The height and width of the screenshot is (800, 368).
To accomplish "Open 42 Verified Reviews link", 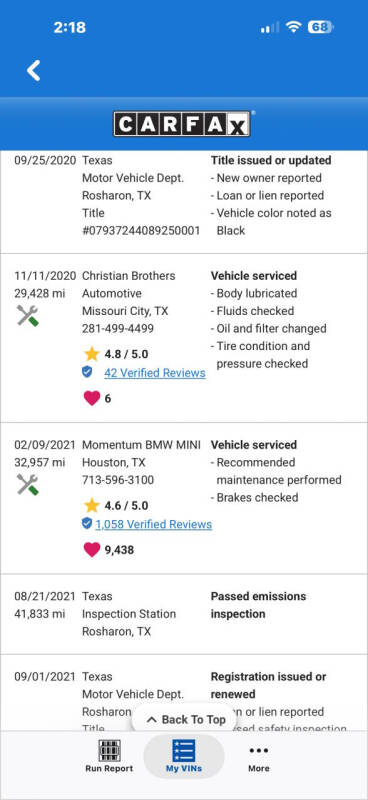I will pos(155,373).
